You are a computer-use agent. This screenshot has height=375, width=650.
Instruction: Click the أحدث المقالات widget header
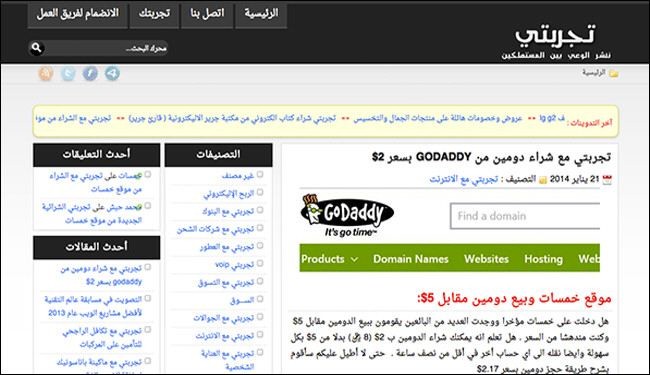[x=96, y=247]
